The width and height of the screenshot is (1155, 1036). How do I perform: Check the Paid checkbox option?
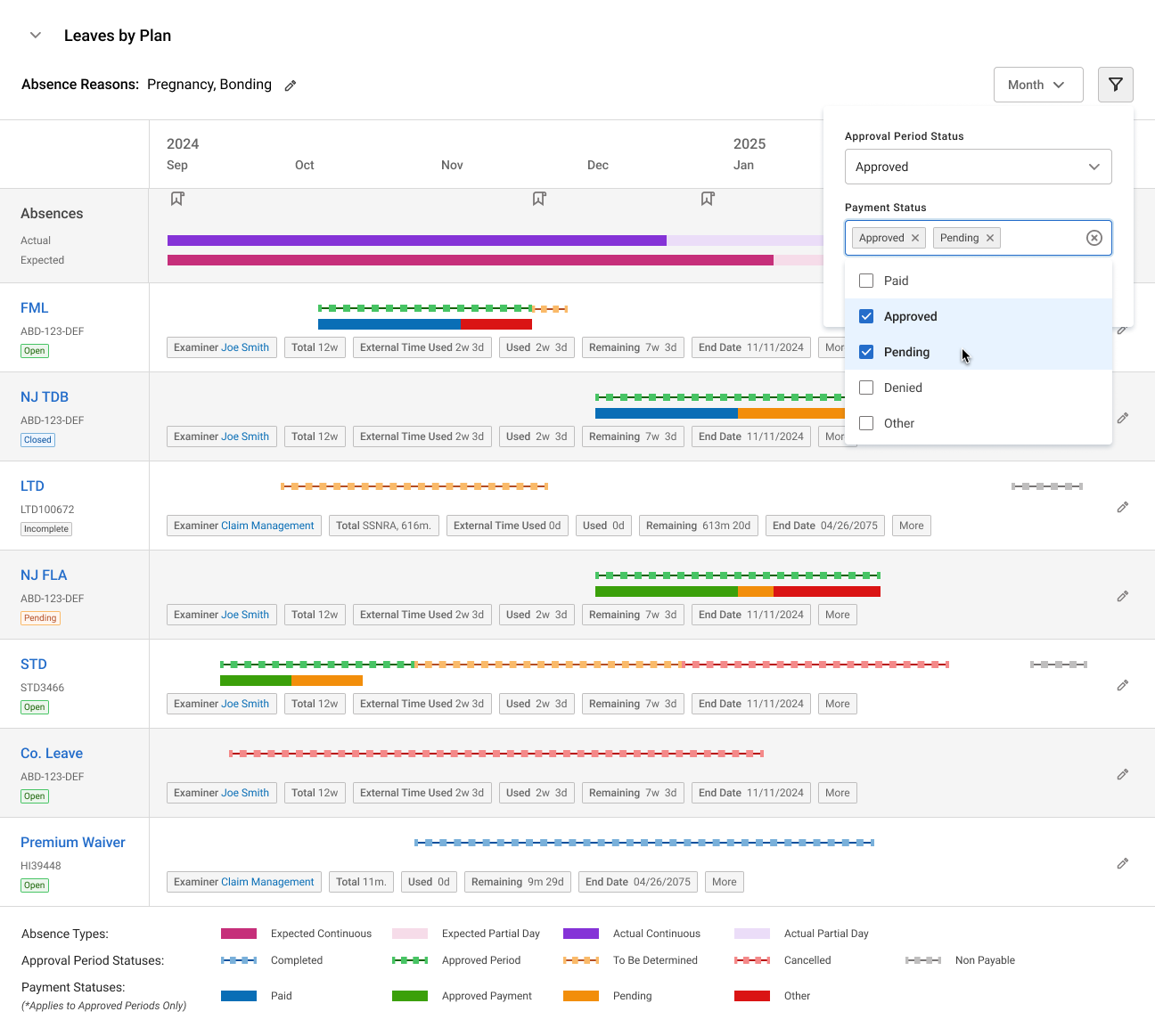(x=866, y=281)
